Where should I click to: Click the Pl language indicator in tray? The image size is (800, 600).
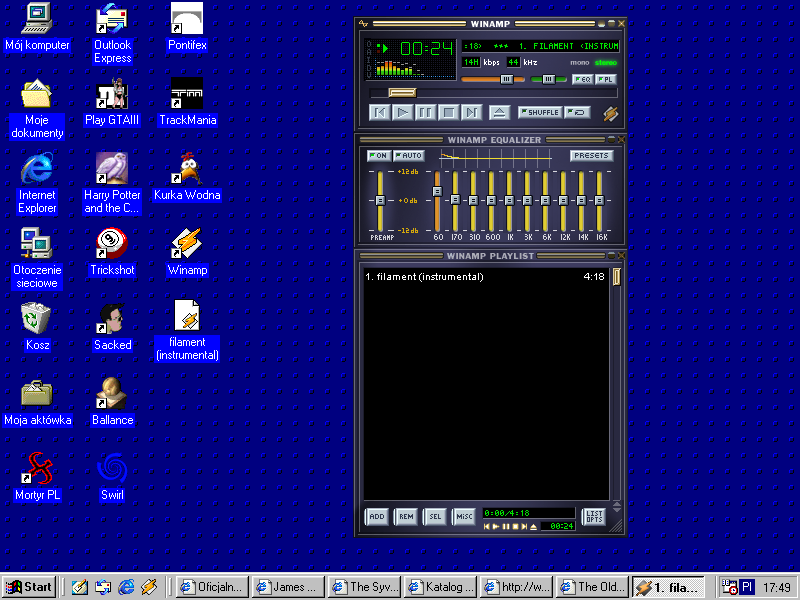tap(747, 587)
